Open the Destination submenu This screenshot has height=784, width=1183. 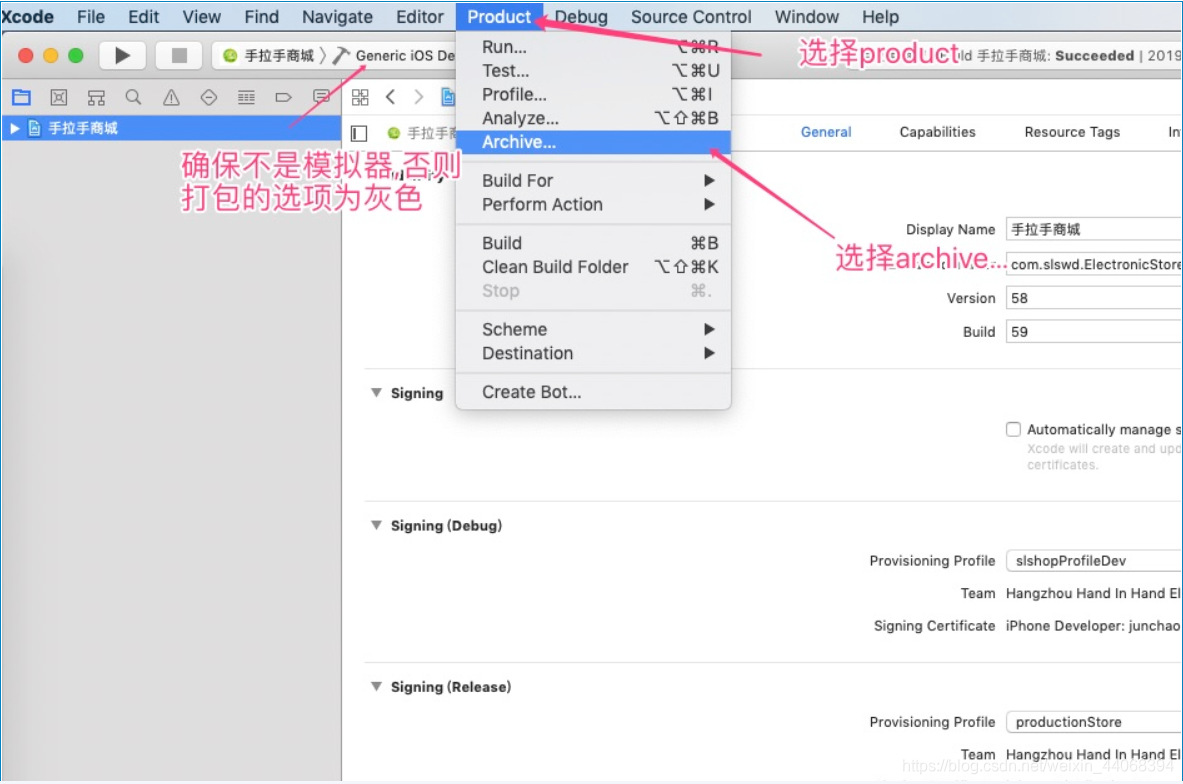pos(593,353)
